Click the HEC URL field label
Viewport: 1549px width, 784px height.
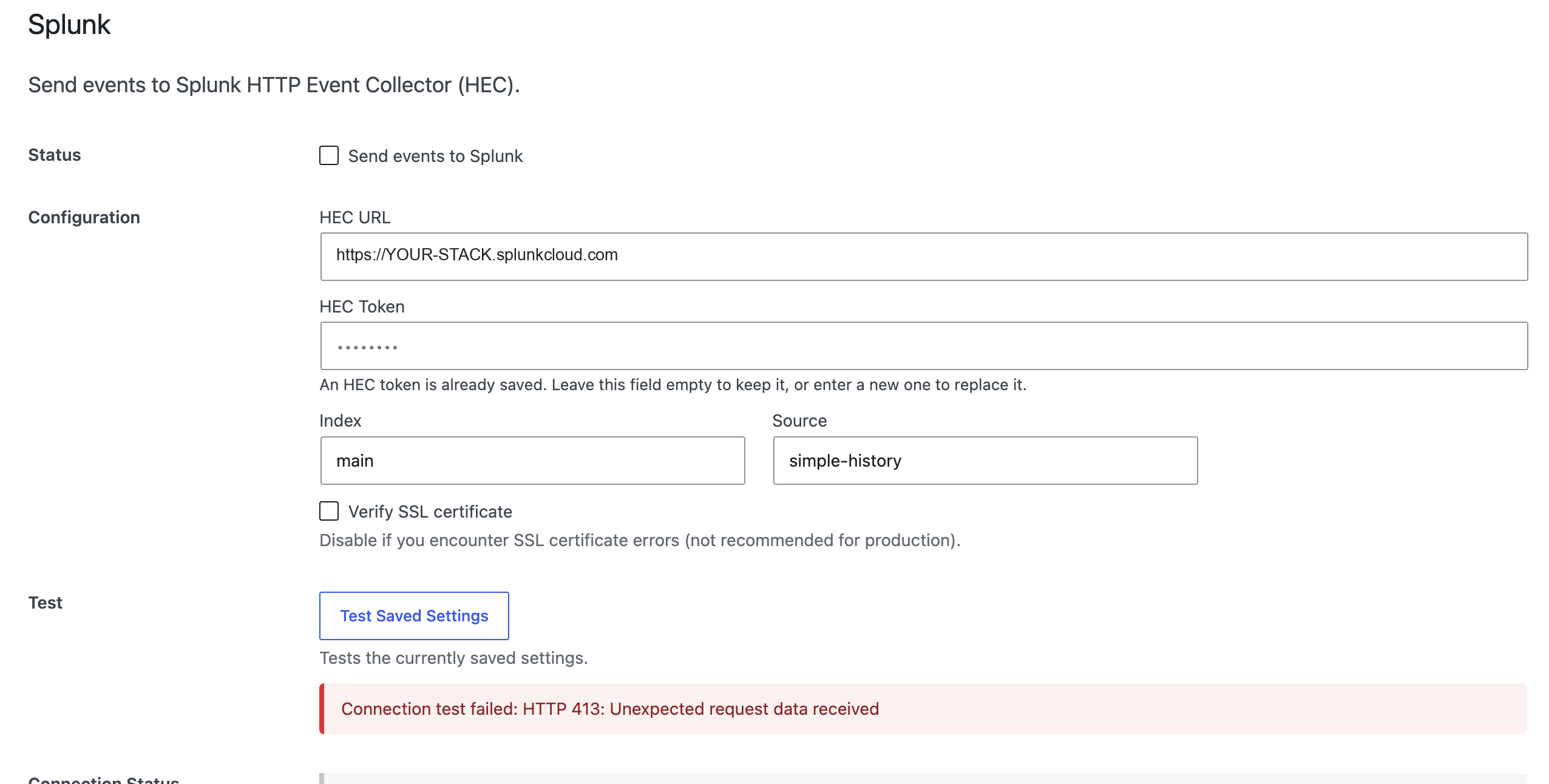tap(355, 217)
